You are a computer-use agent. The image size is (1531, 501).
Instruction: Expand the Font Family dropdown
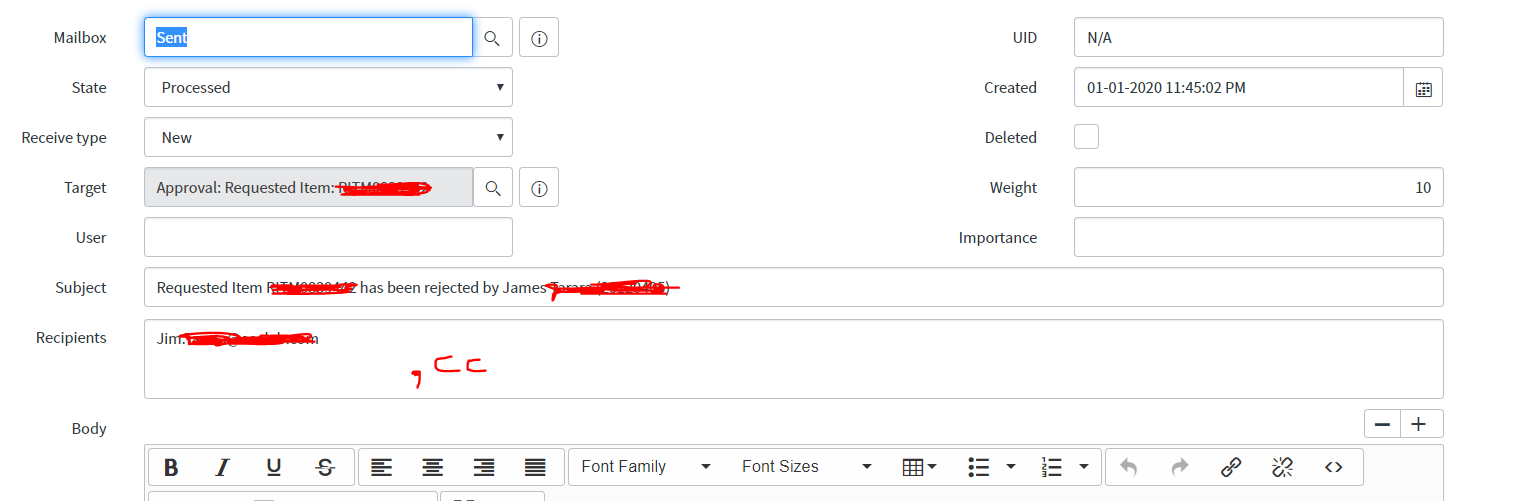[x=646, y=467]
